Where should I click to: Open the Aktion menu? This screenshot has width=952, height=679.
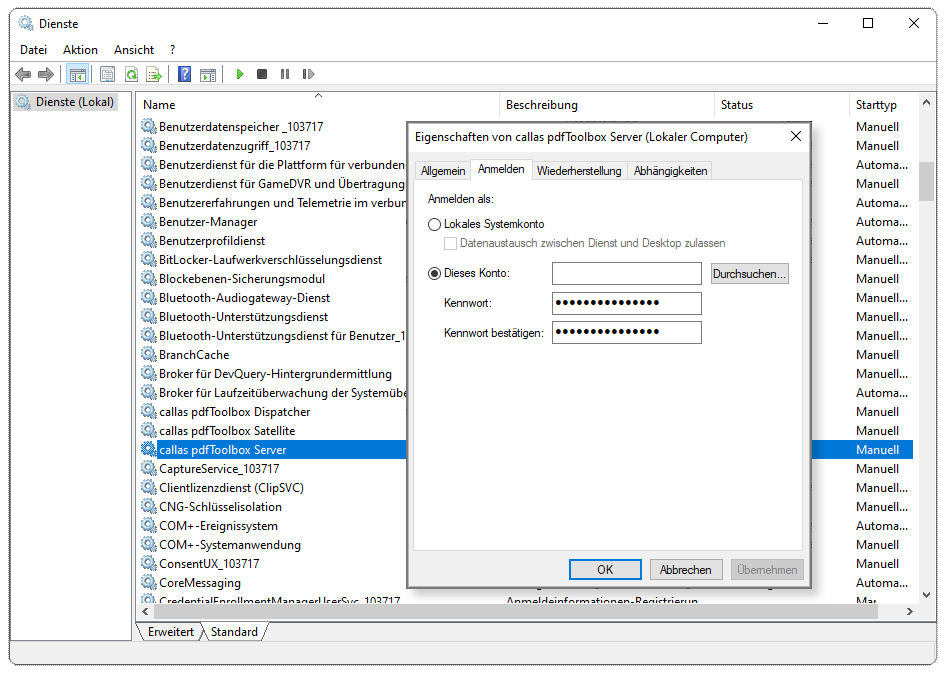pos(80,49)
